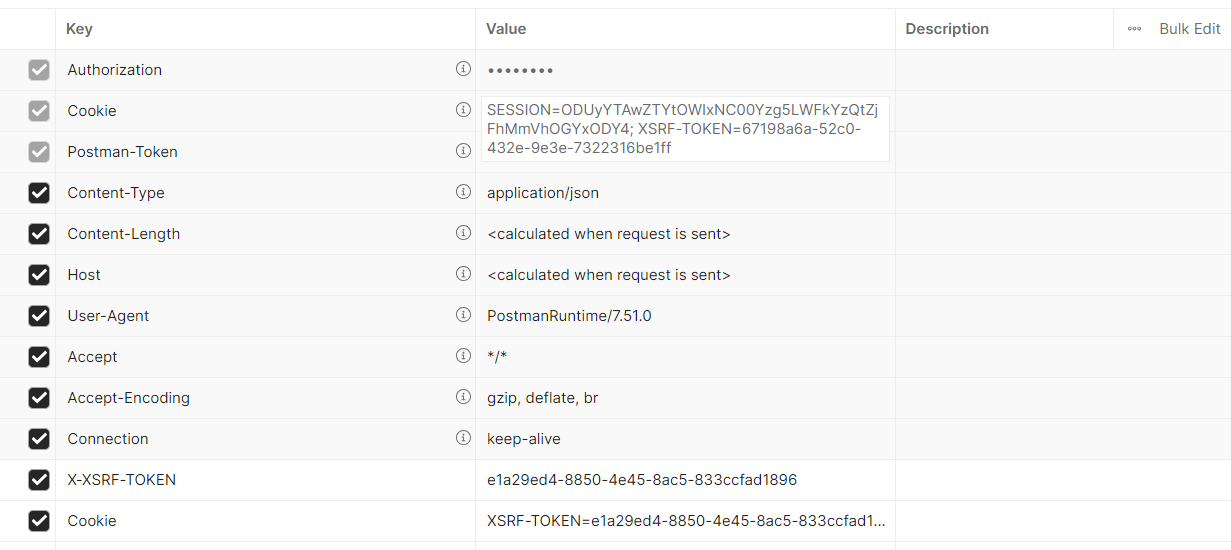Uncheck the Accept-Encoding header checkbox
Viewport: 1231px width, 550px height.
click(x=39, y=398)
